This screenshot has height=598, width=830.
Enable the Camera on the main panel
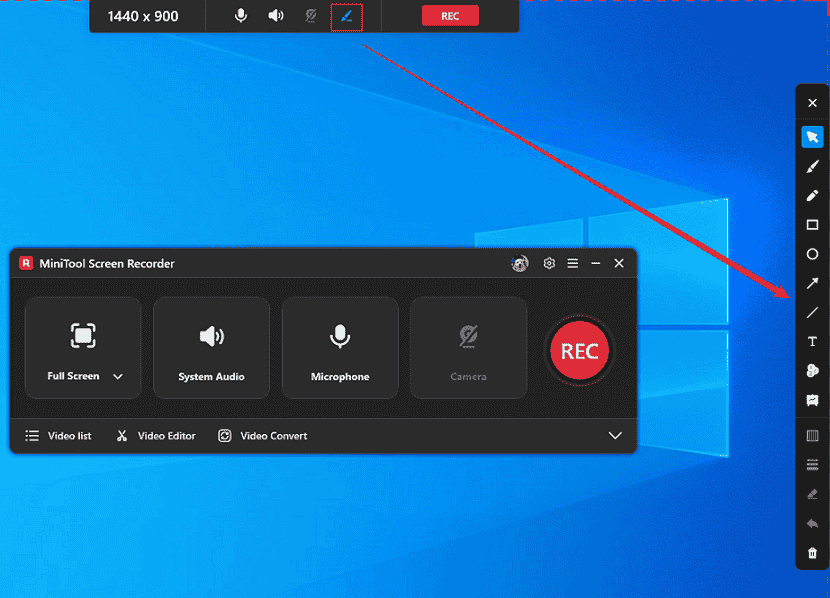(x=468, y=347)
